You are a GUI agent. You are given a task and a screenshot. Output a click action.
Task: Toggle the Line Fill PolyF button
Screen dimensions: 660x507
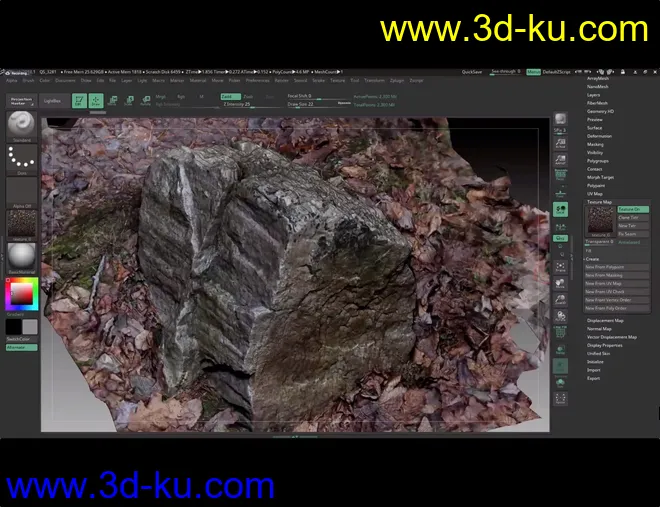[560, 332]
